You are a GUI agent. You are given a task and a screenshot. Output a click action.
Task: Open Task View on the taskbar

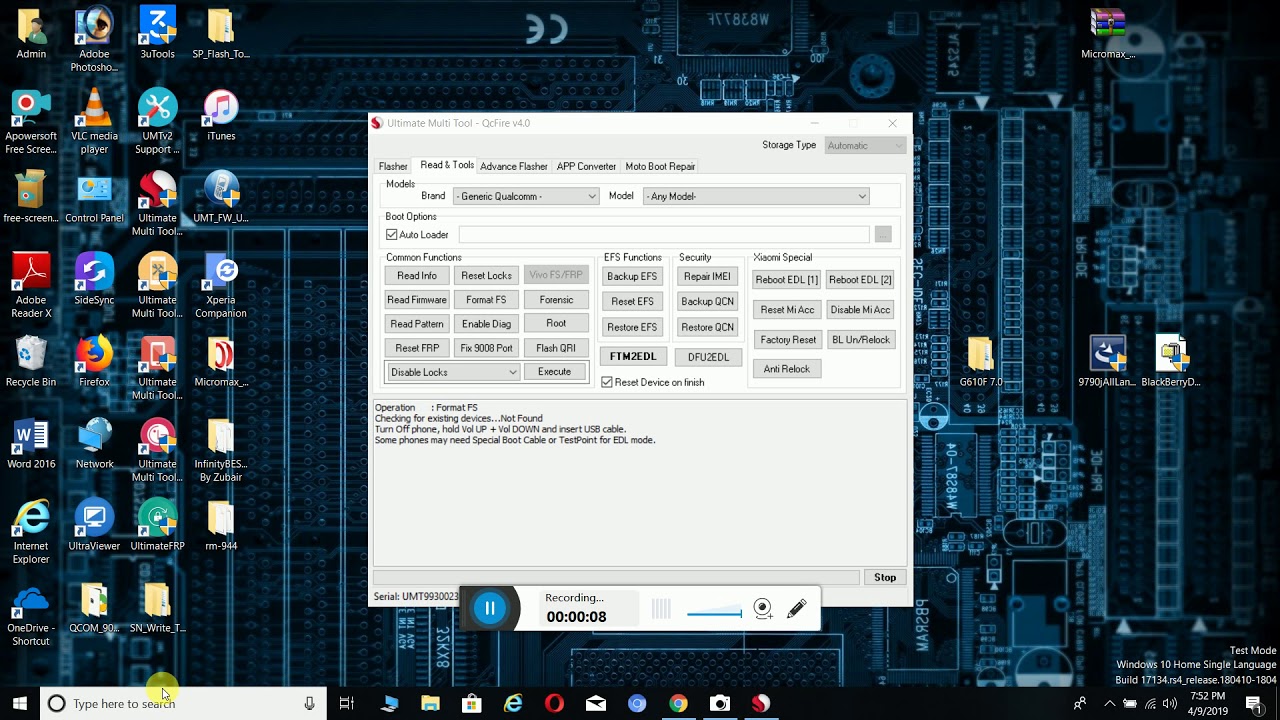pos(347,703)
